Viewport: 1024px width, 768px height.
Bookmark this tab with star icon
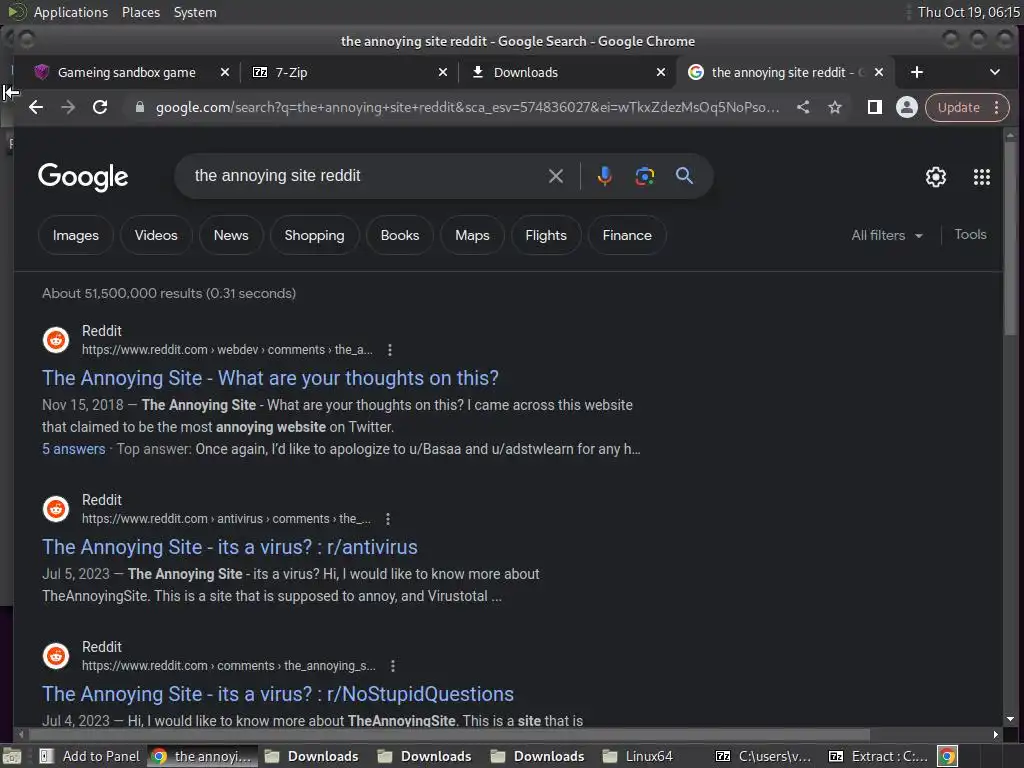click(x=835, y=107)
